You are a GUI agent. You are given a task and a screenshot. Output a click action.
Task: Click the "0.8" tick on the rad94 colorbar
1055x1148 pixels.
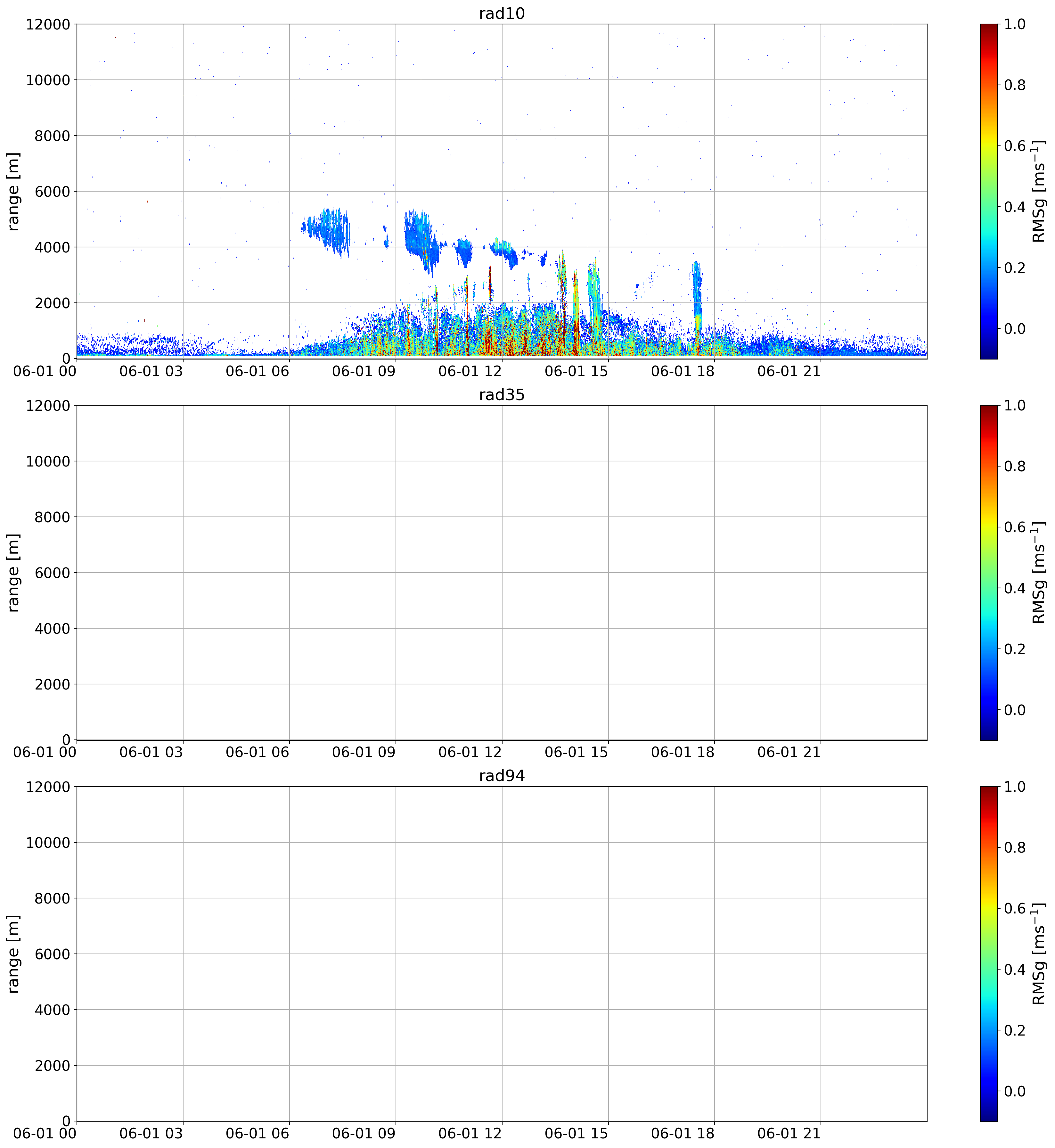pos(1014,847)
